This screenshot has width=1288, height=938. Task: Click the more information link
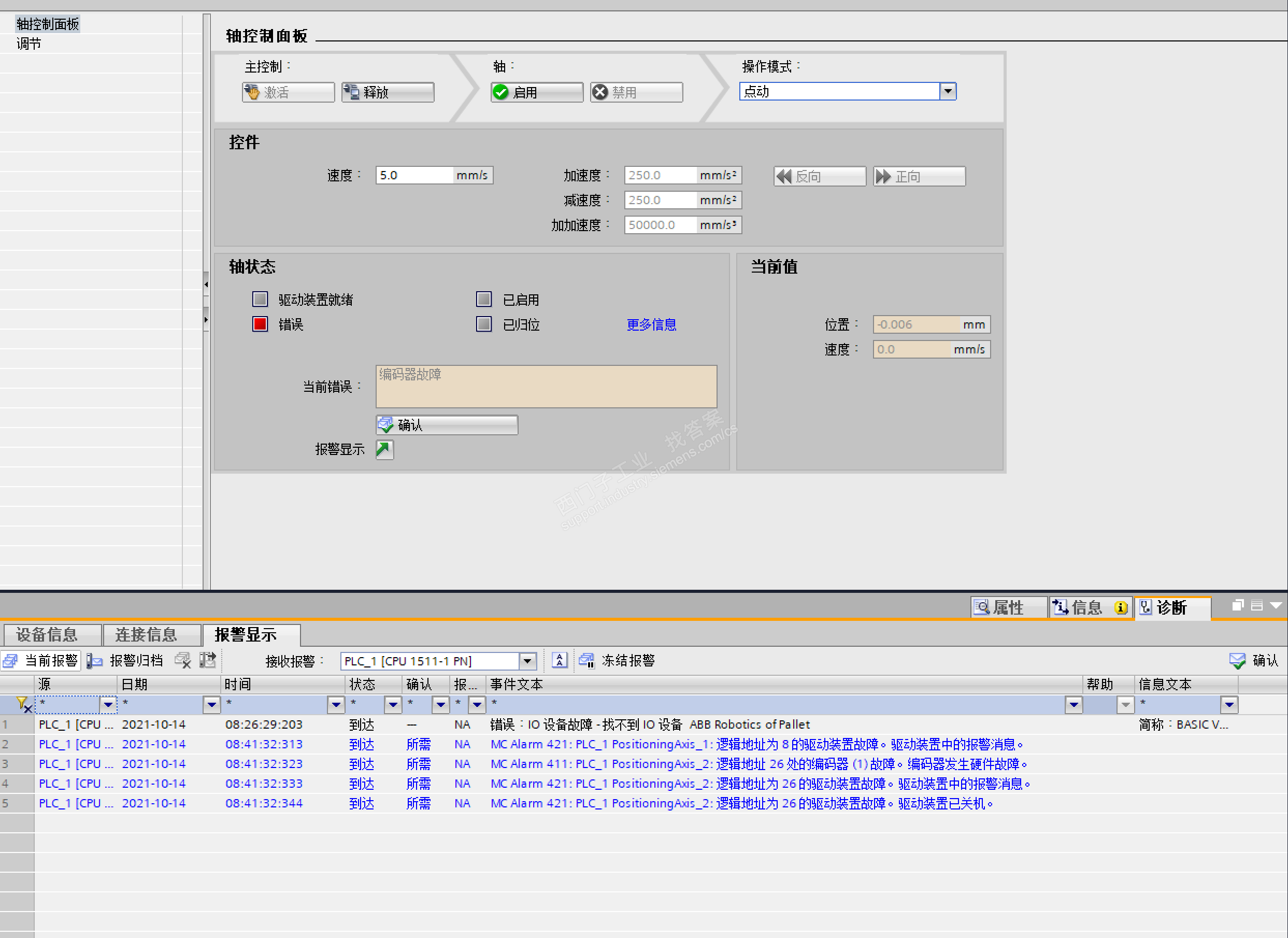[x=651, y=324]
